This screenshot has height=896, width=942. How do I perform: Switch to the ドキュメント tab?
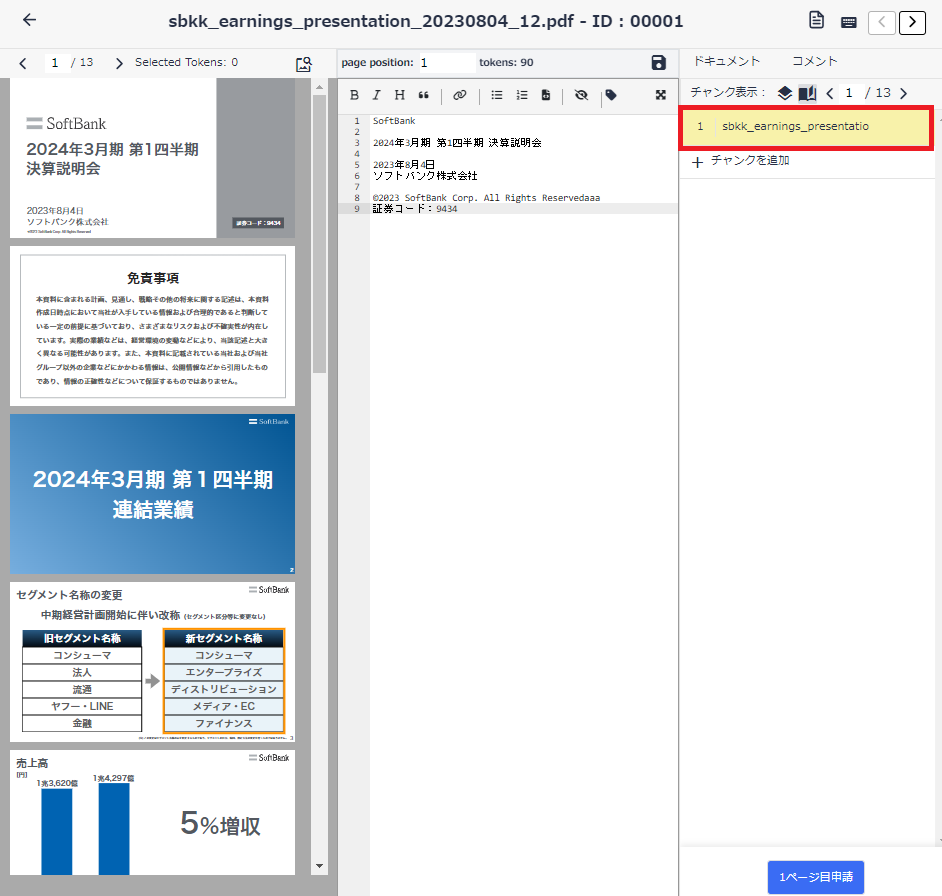coord(726,61)
